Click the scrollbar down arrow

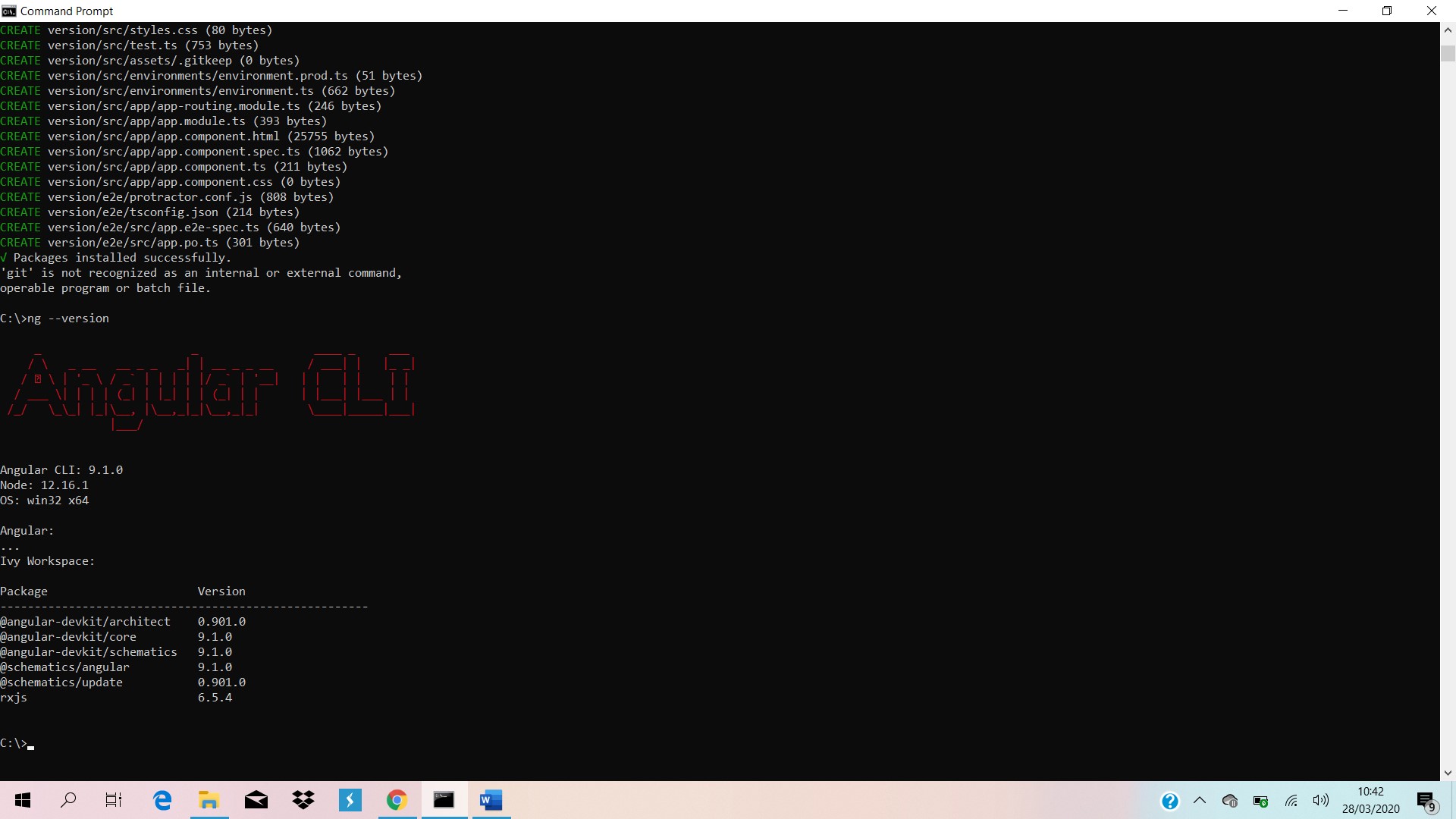(x=1448, y=773)
